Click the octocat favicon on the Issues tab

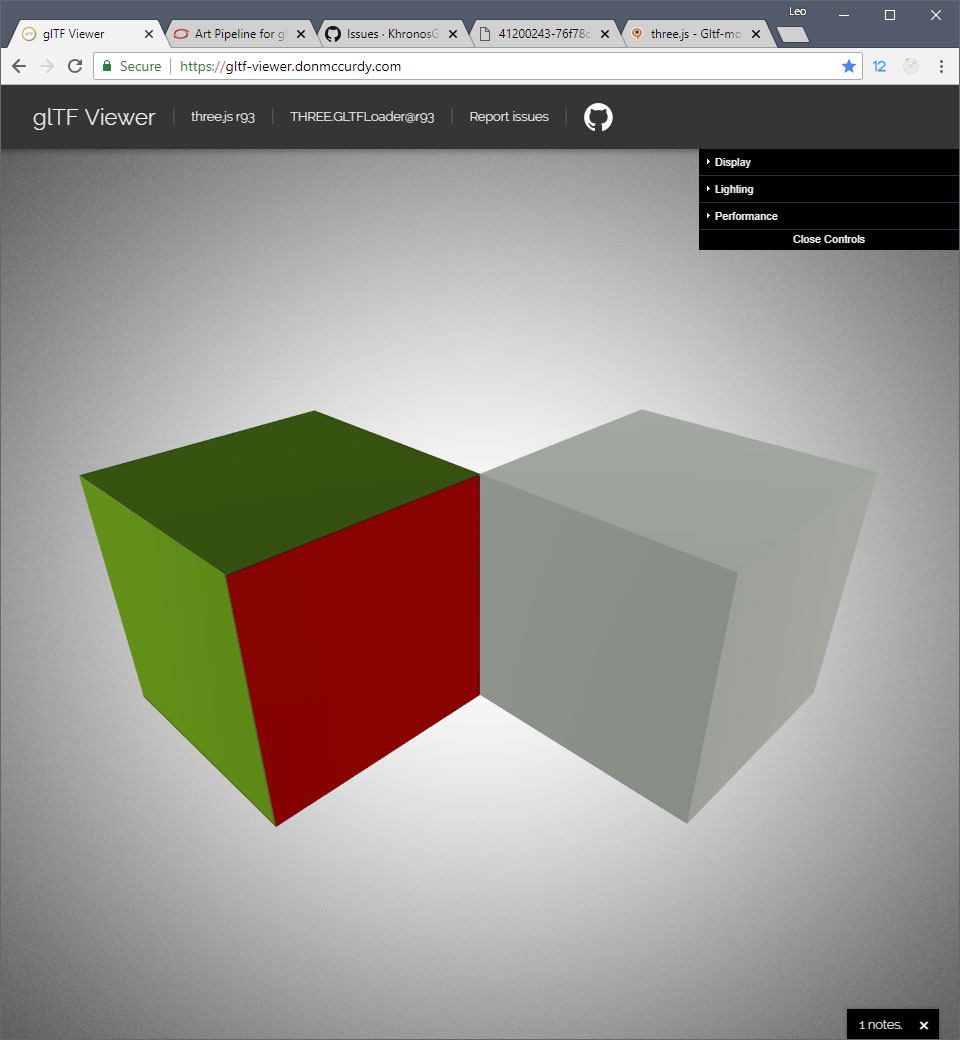tap(331, 32)
